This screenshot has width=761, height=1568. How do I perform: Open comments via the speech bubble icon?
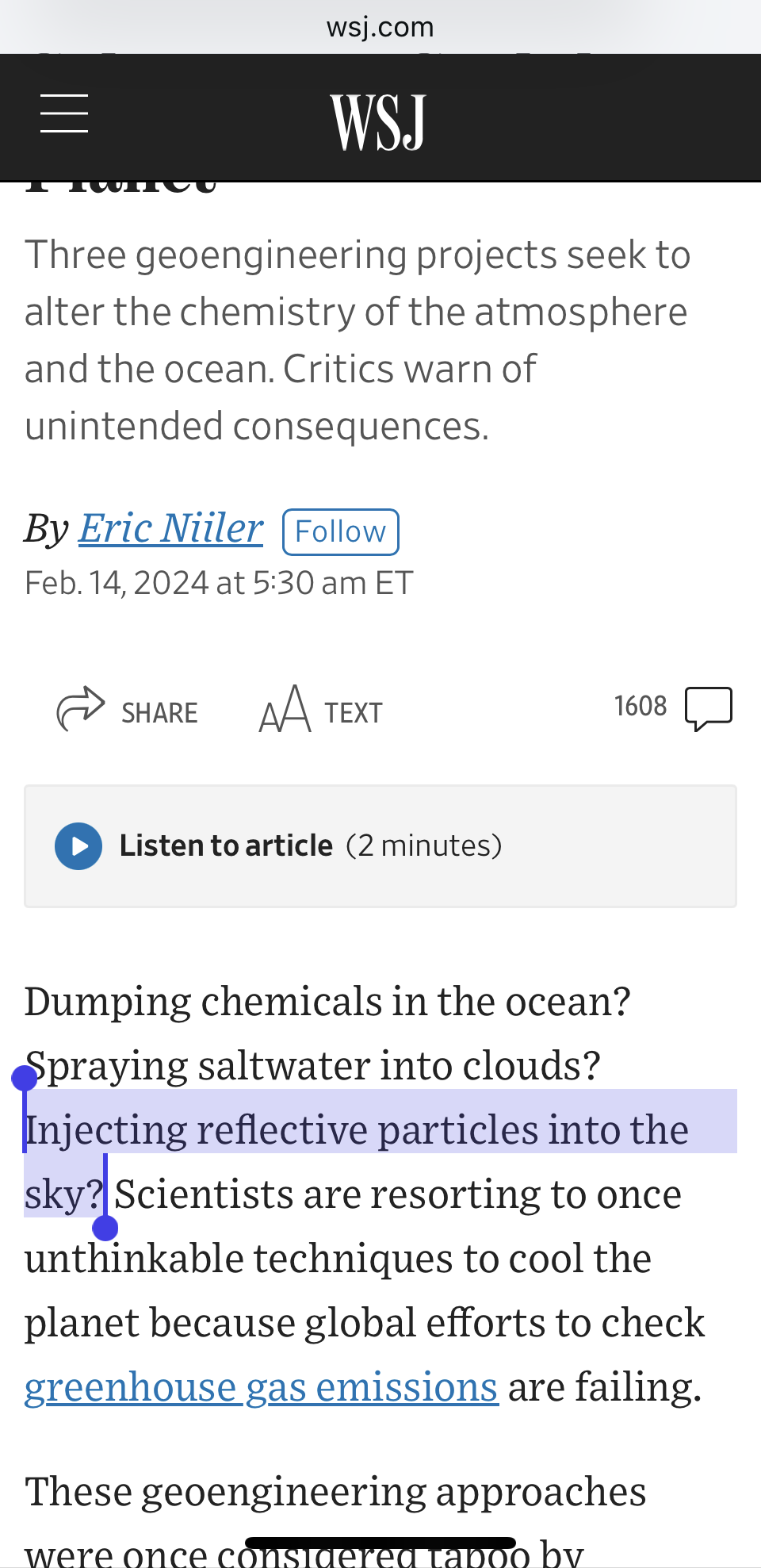coord(708,708)
